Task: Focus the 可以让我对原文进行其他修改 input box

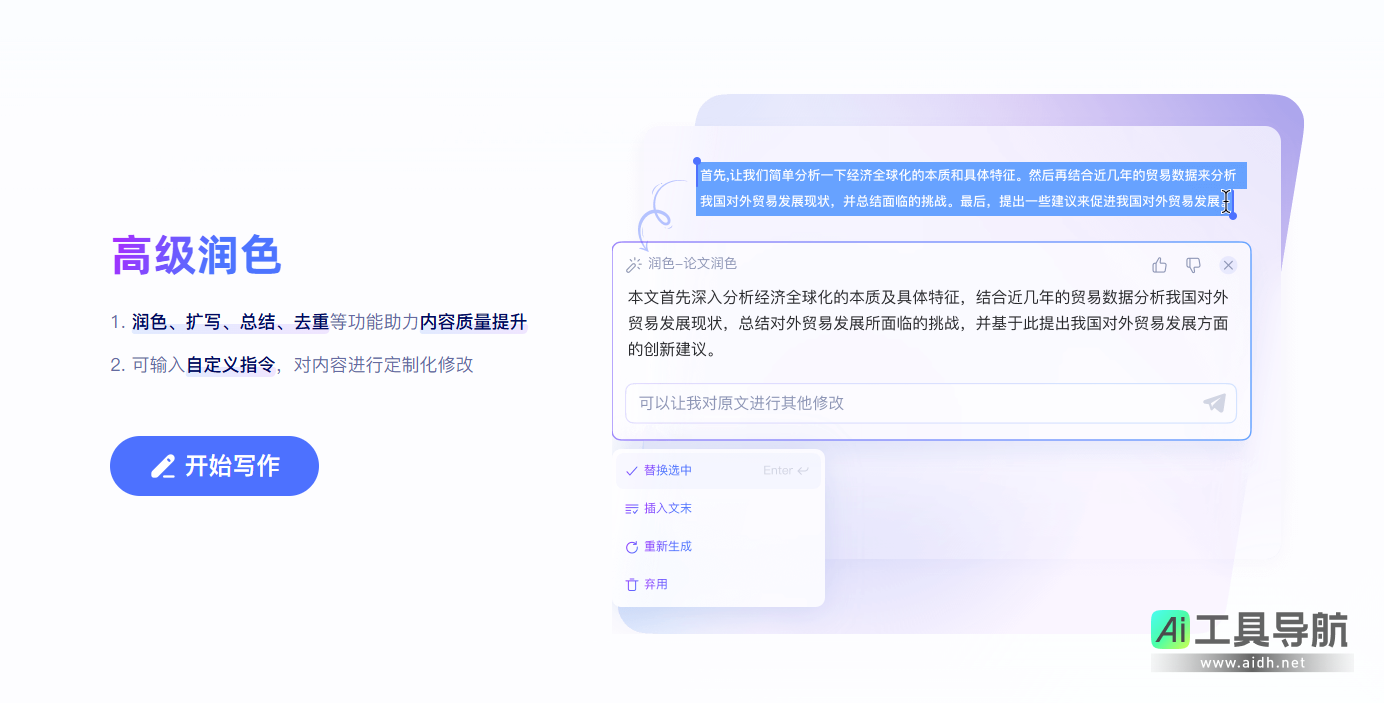Action: coord(910,403)
